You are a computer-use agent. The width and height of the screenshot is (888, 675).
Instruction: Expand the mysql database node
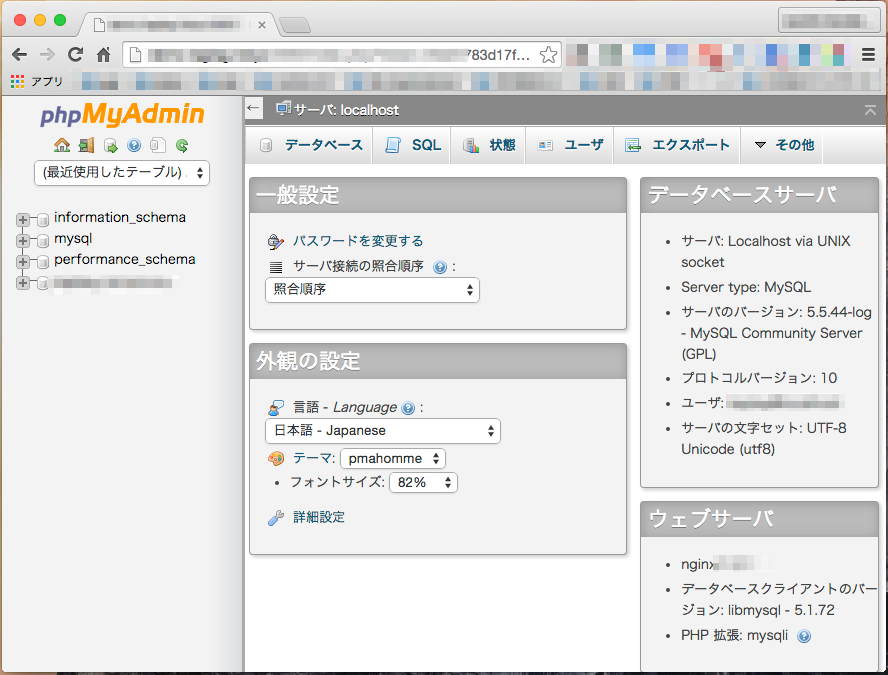pos(23,241)
